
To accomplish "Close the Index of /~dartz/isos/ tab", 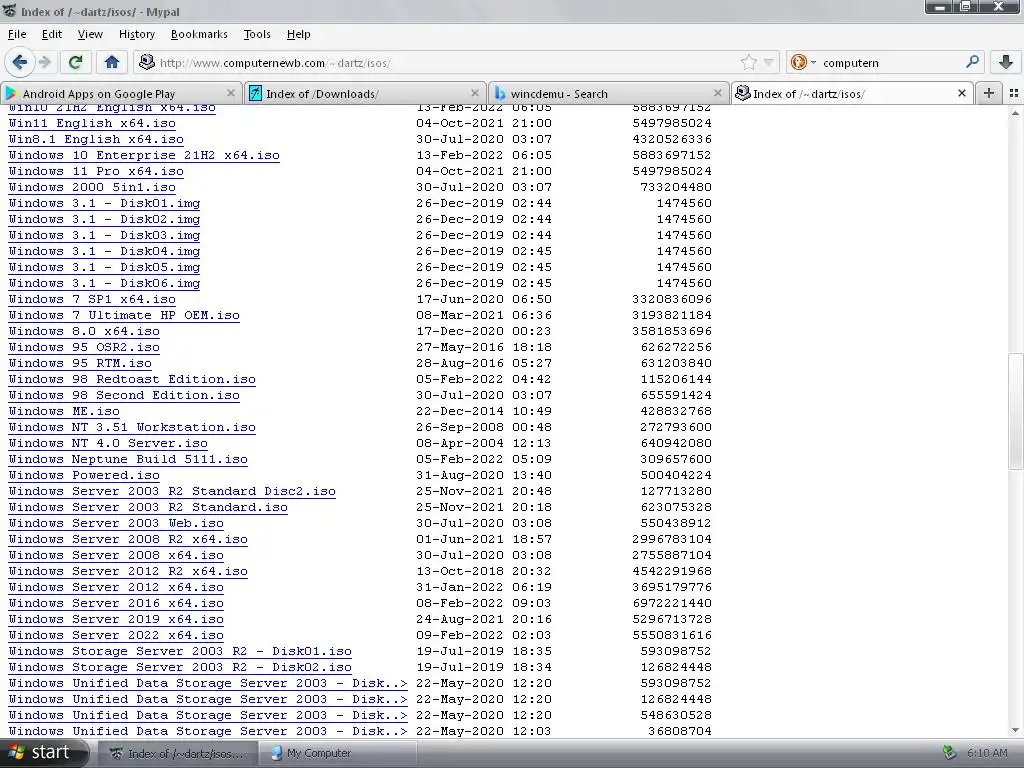I will 961,93.
